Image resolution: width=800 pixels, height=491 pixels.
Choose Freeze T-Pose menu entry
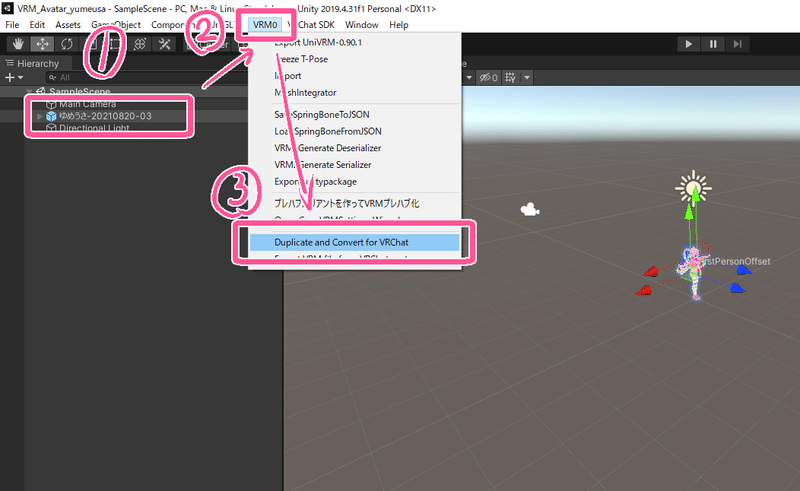(355, 59)
